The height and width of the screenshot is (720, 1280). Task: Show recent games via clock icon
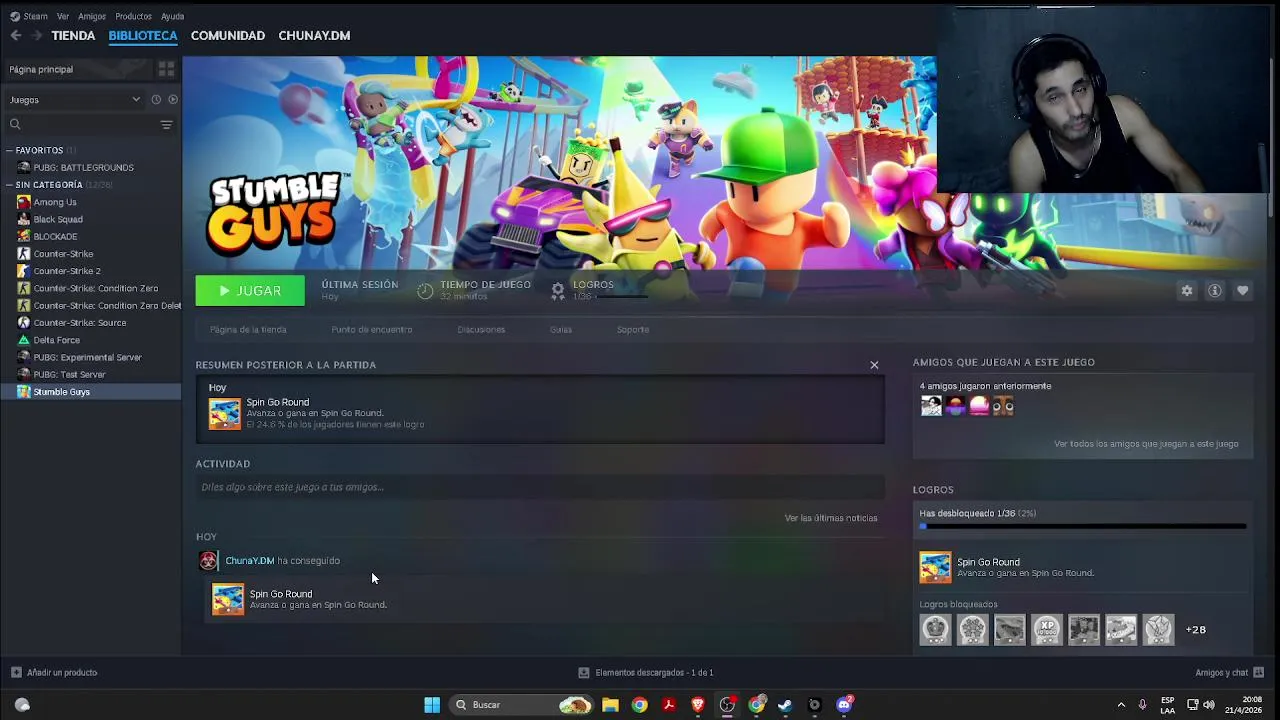coord(156,99)
